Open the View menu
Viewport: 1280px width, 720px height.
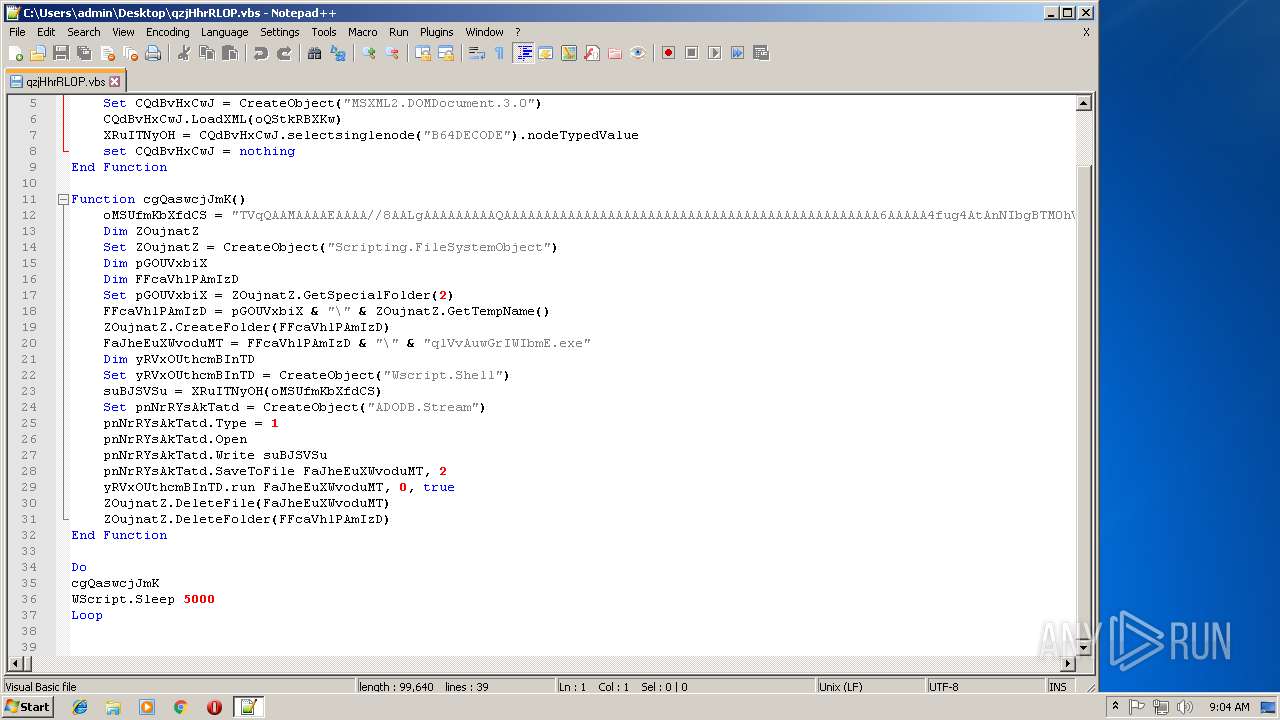(x=123, y=32)
